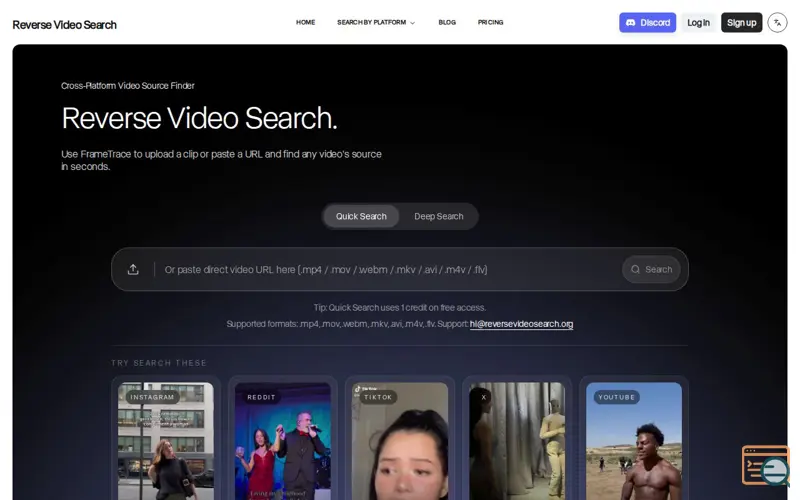Expand the Search by Platform dropdown
This screenshot has width=800, height=500.
376,22
